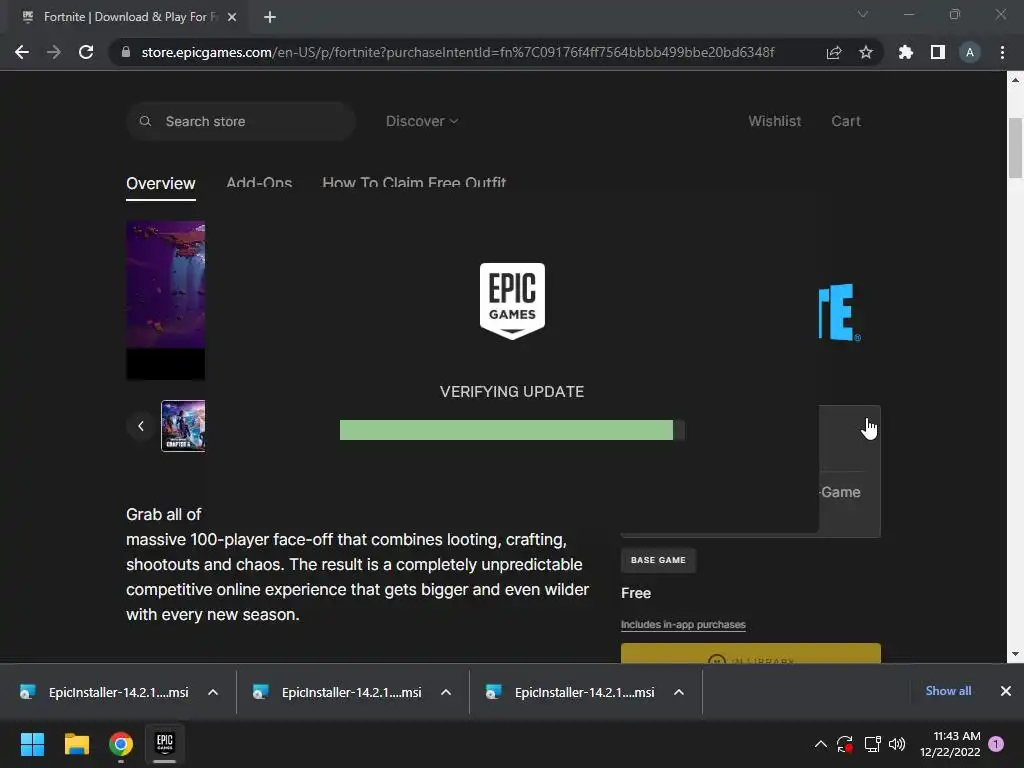Expand the Discover dropdown
The height and width of the screenshot is (768, 1024).
[422, 121]
